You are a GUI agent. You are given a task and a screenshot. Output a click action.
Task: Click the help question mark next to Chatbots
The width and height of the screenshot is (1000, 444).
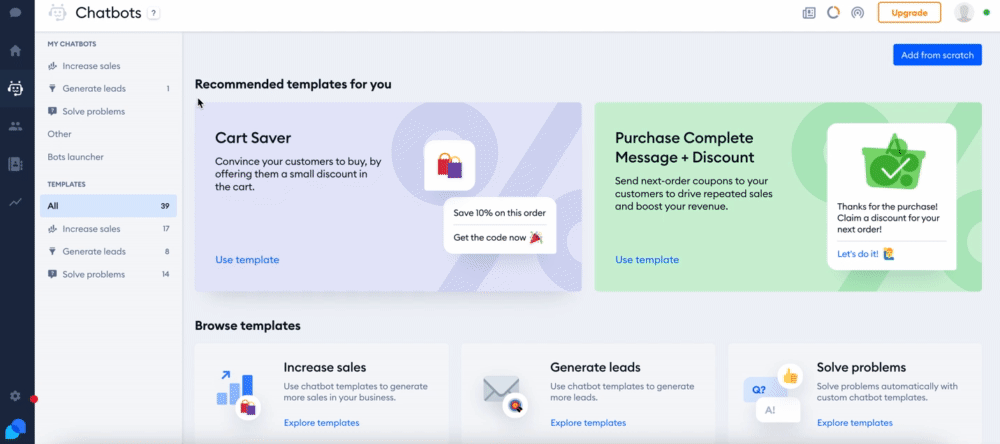pyautogui.click(x=153, y=13)
